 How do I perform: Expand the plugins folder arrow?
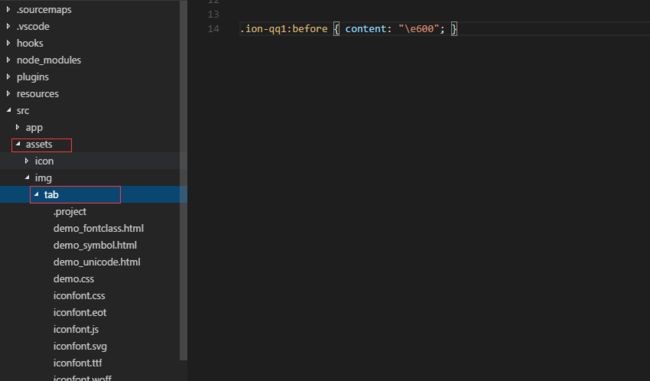coord(8,77)
